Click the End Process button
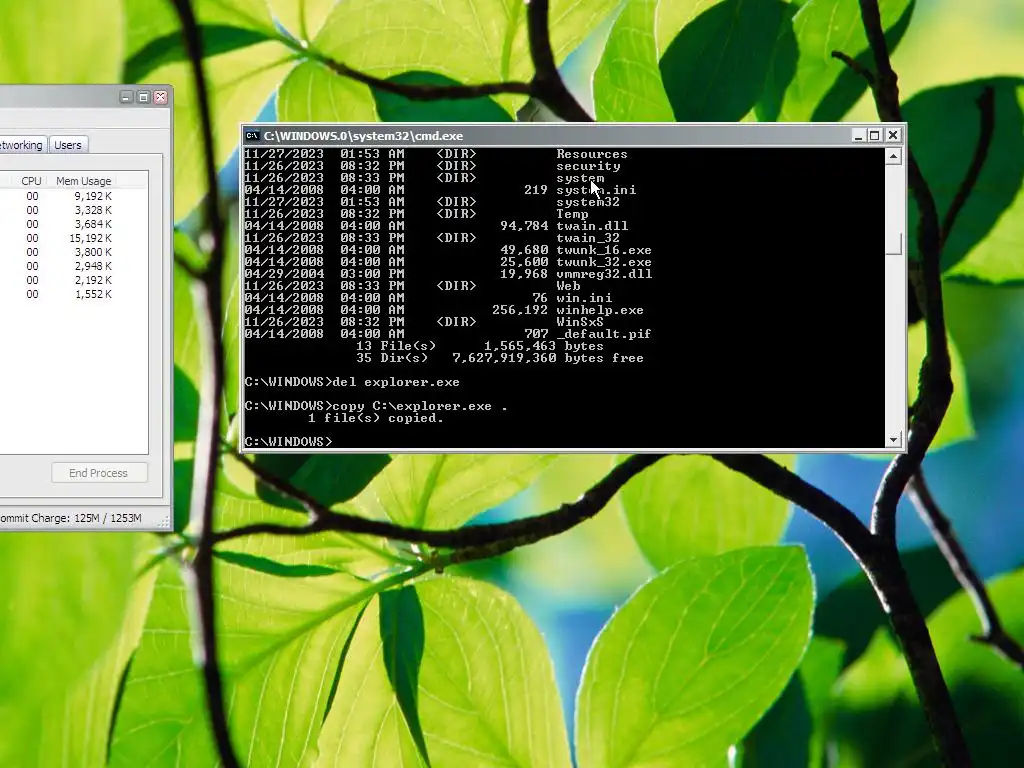The width and height of the screenshot is (1024, 768). (x=99, y=473)
